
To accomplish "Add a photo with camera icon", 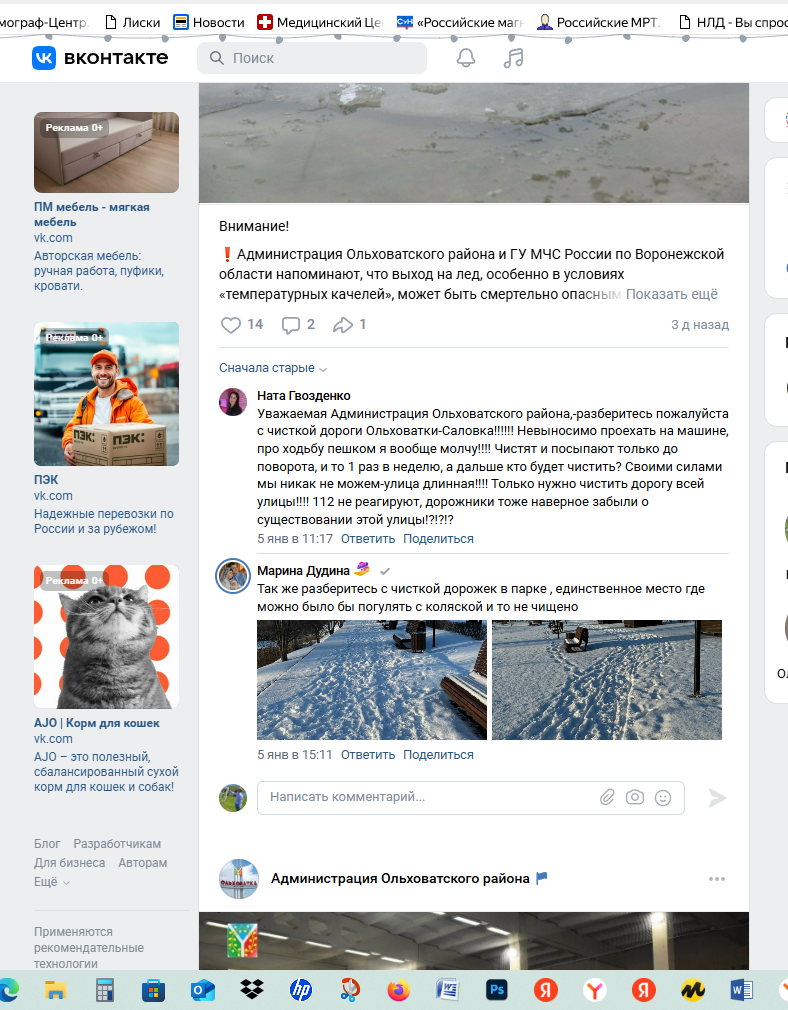I will click(635, 797).
